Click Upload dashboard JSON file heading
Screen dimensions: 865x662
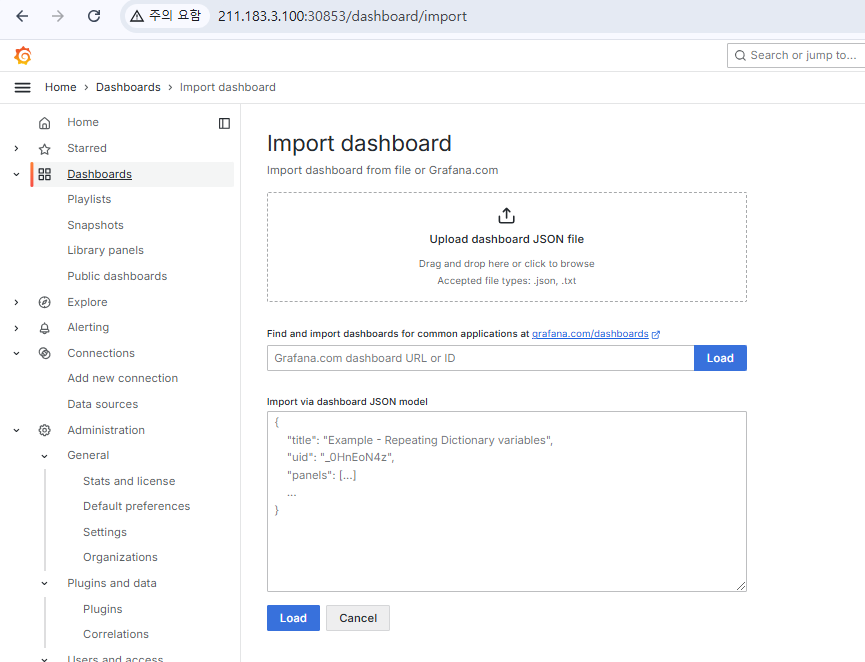[x=506, y=239]
